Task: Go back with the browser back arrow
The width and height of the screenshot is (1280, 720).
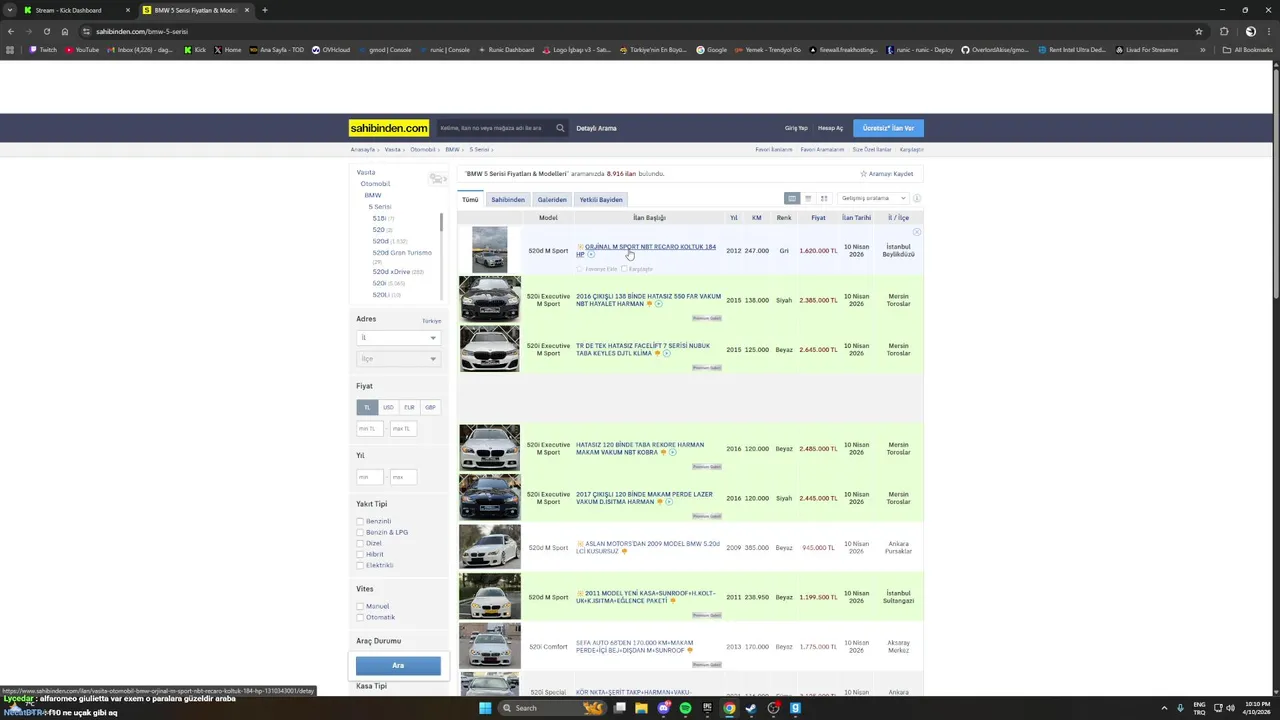Action: click(10, 31)
